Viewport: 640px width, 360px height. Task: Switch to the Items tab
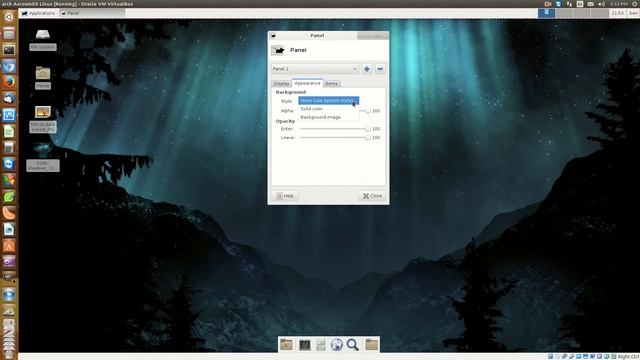(331, 83)
